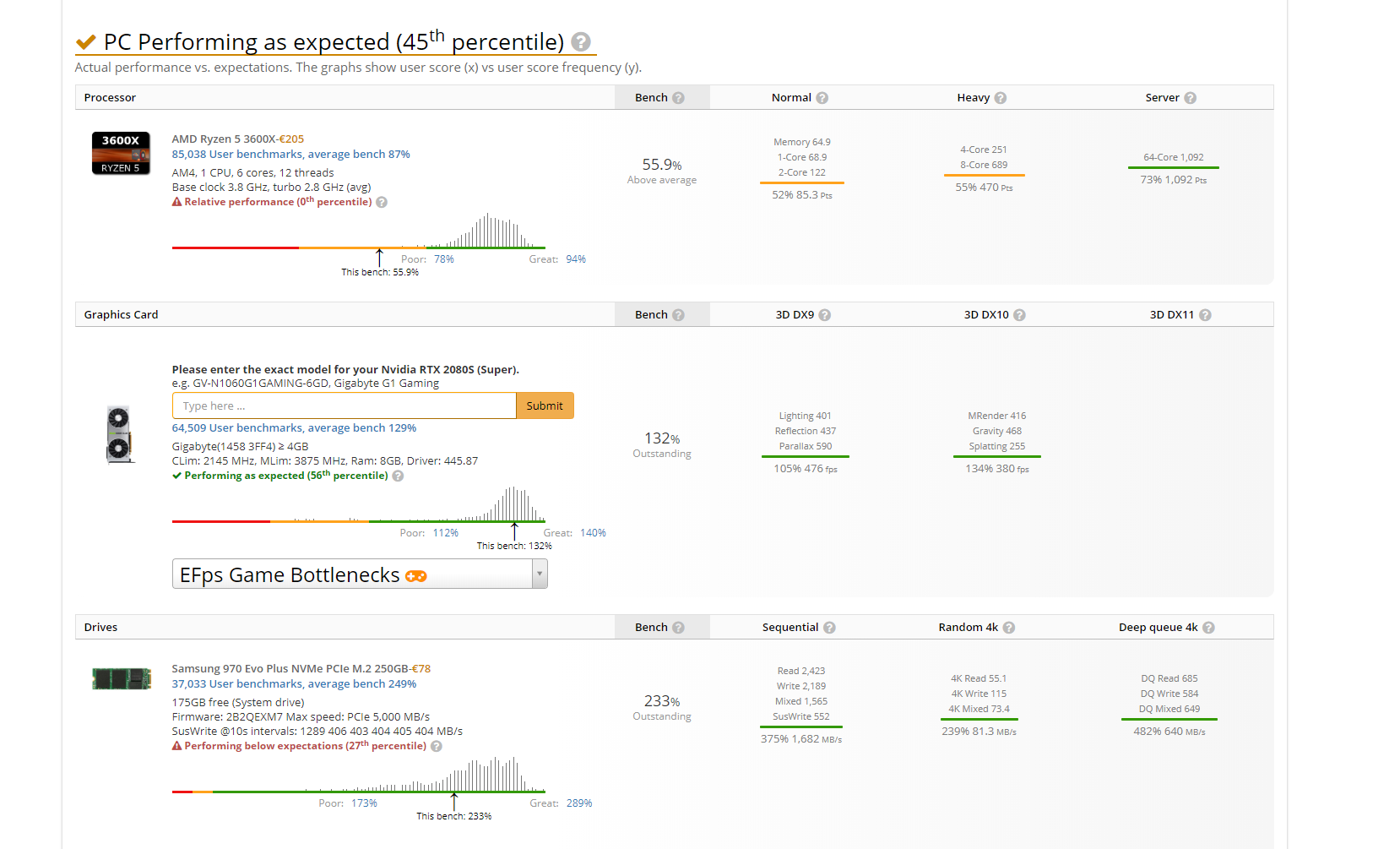This screenshot has height=849, width=1400.
Task: Click the Server column help icon
Action: [1191, 98]
